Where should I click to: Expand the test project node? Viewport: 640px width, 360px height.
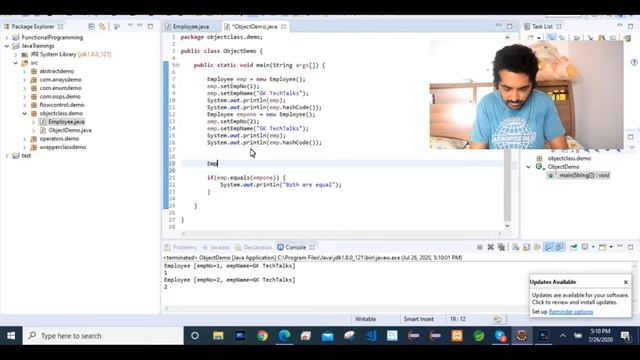coord(7,156)
